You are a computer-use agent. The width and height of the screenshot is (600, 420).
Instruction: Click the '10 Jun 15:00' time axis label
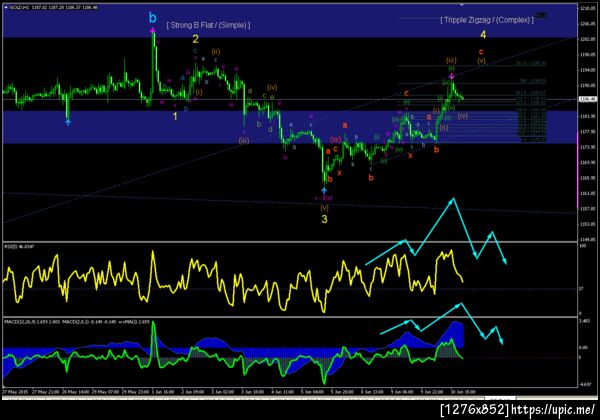tap(463, 392)
